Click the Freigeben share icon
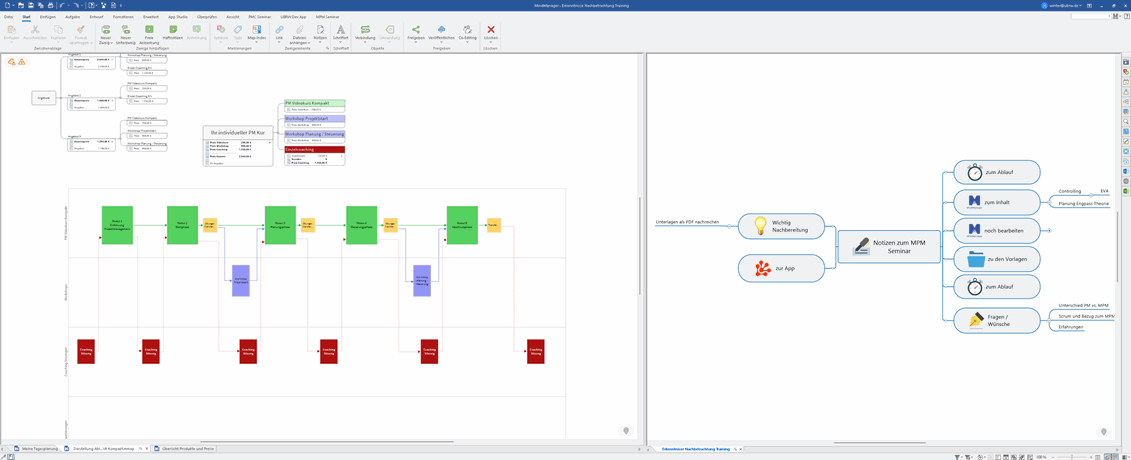 coord(416,33)
